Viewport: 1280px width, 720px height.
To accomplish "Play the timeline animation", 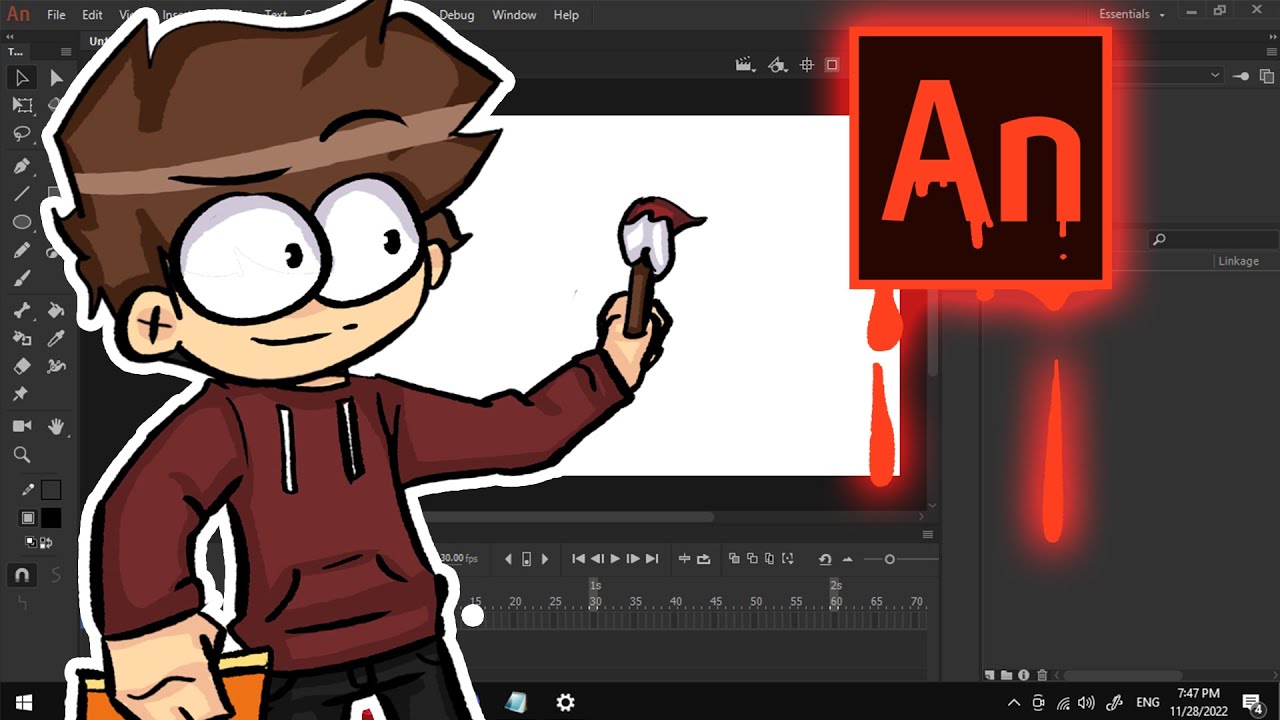I will click(x=615, y=559).
